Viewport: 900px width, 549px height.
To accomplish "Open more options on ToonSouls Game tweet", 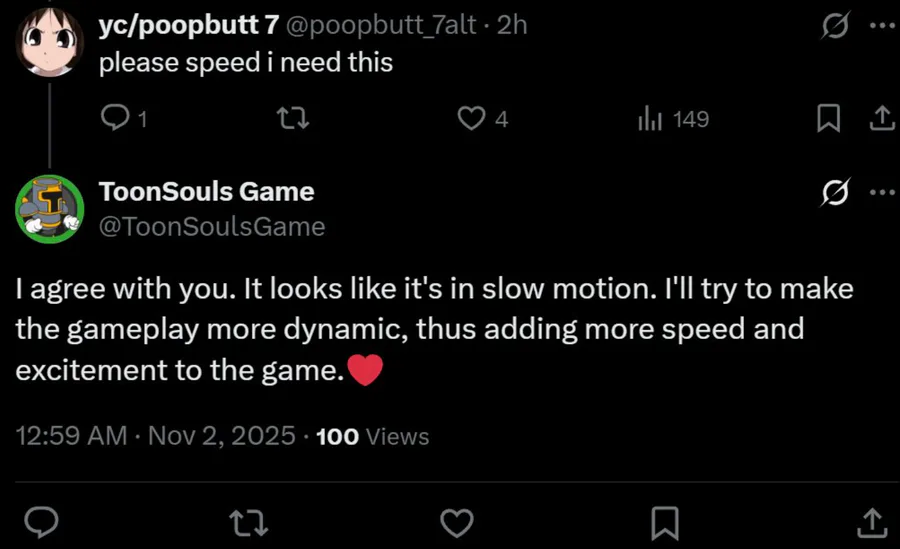I will (880, 192).
